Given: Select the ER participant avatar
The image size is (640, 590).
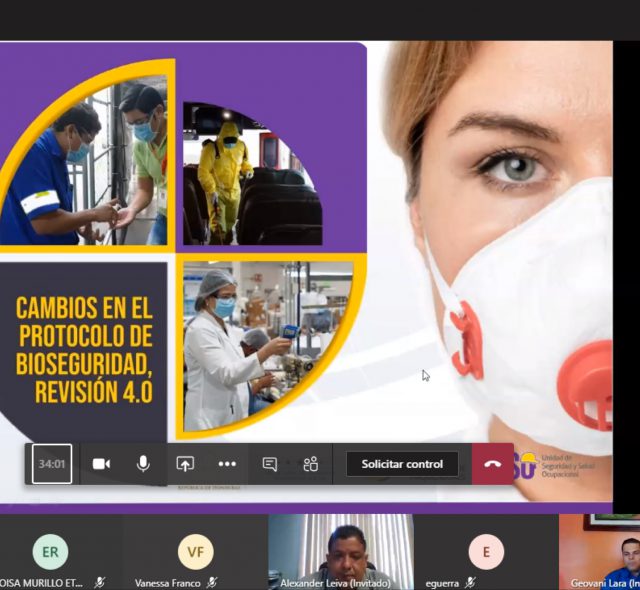Looking at the screenshot, I should (x=50, y=551).
